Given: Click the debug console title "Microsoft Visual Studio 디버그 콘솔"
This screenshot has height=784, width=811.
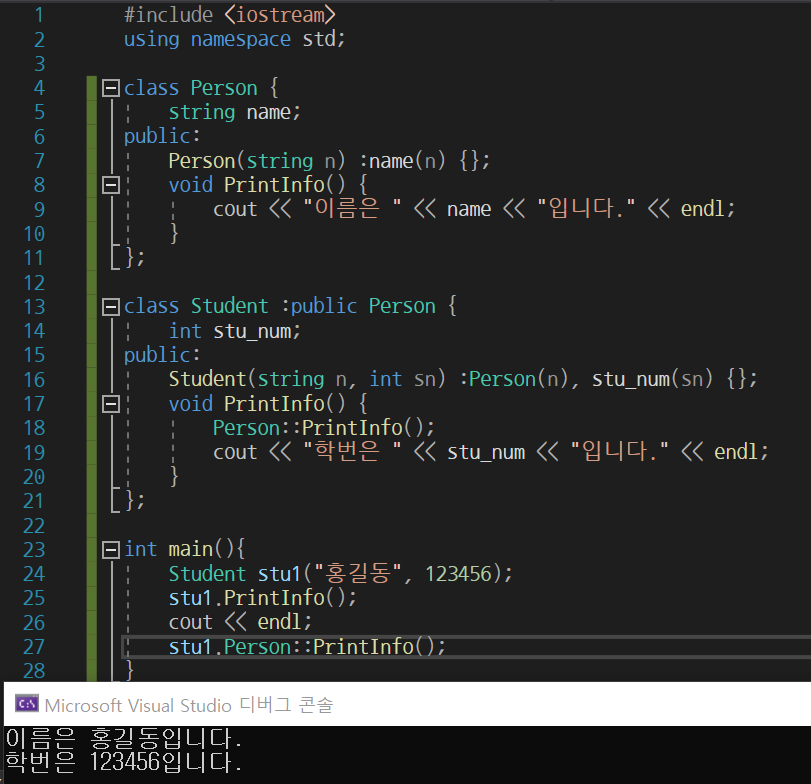Looking at the screenshot, I should coord(189,705).
